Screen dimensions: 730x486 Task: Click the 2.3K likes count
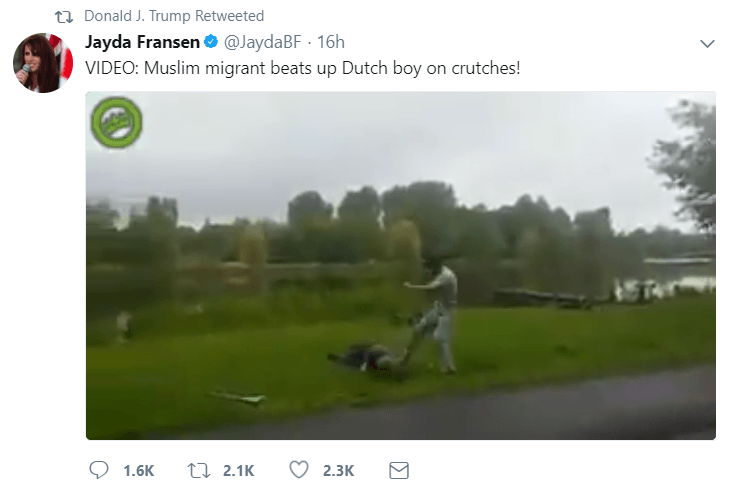point(338,471)
